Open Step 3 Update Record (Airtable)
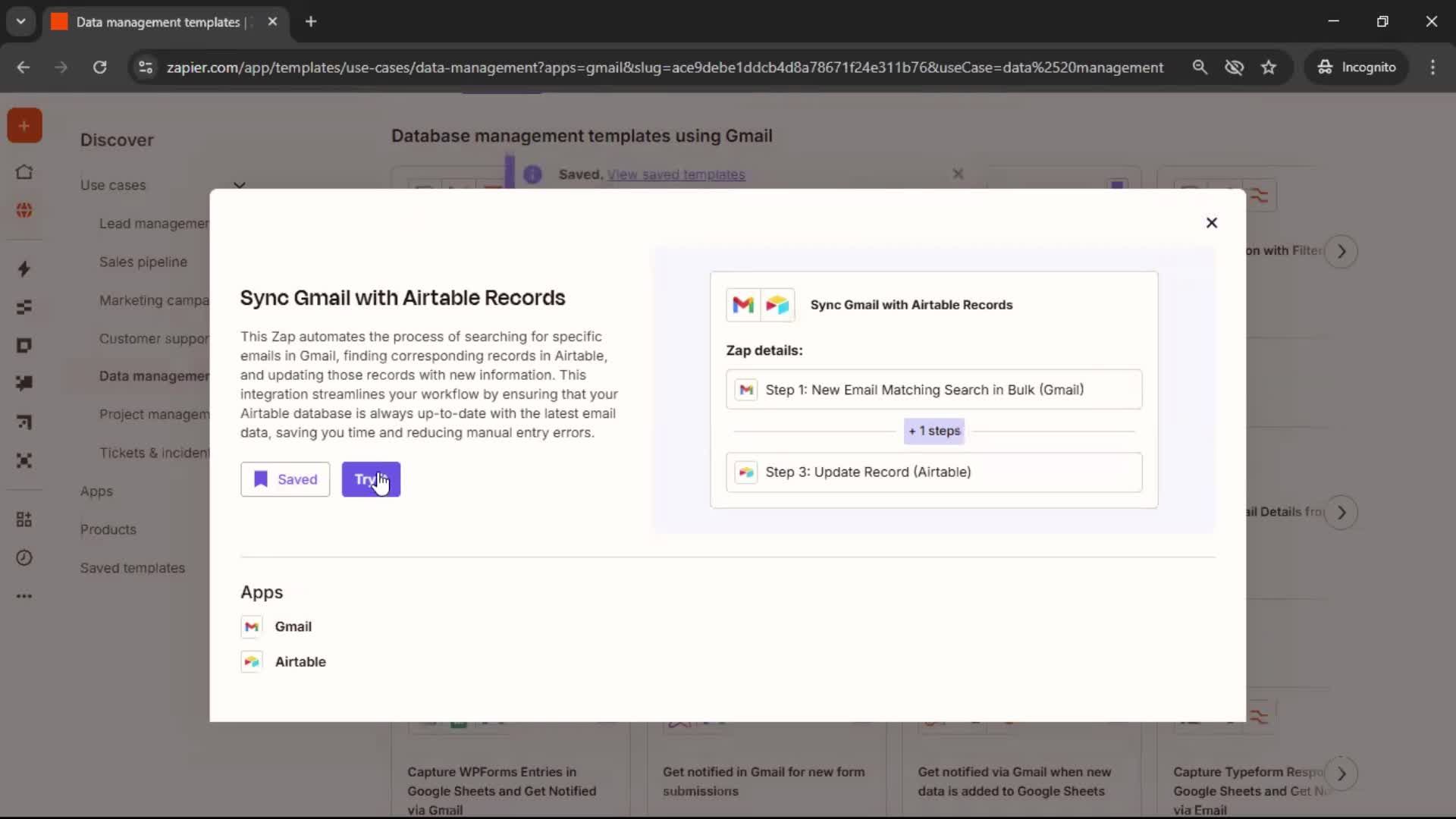1456x819 pixels. (934, 472)
